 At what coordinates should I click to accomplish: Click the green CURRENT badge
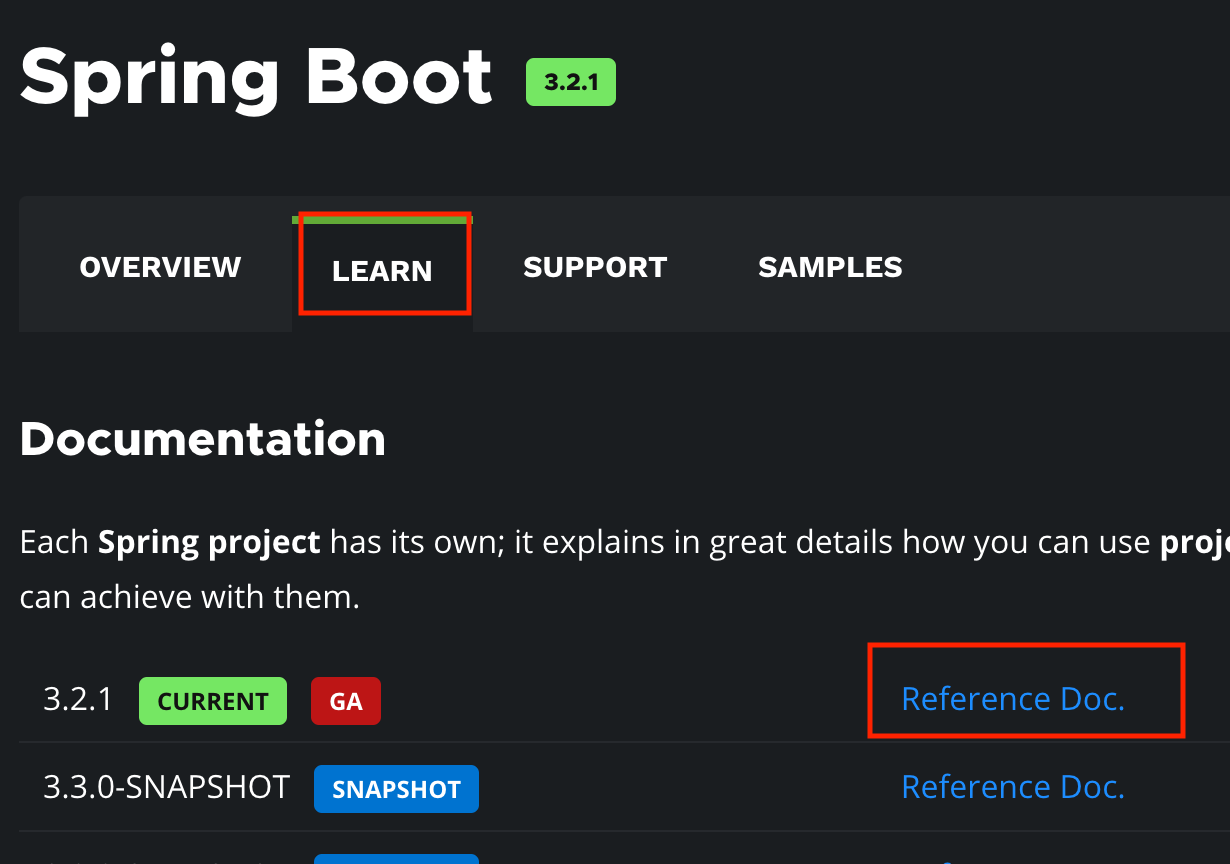(x=213, y=701)
